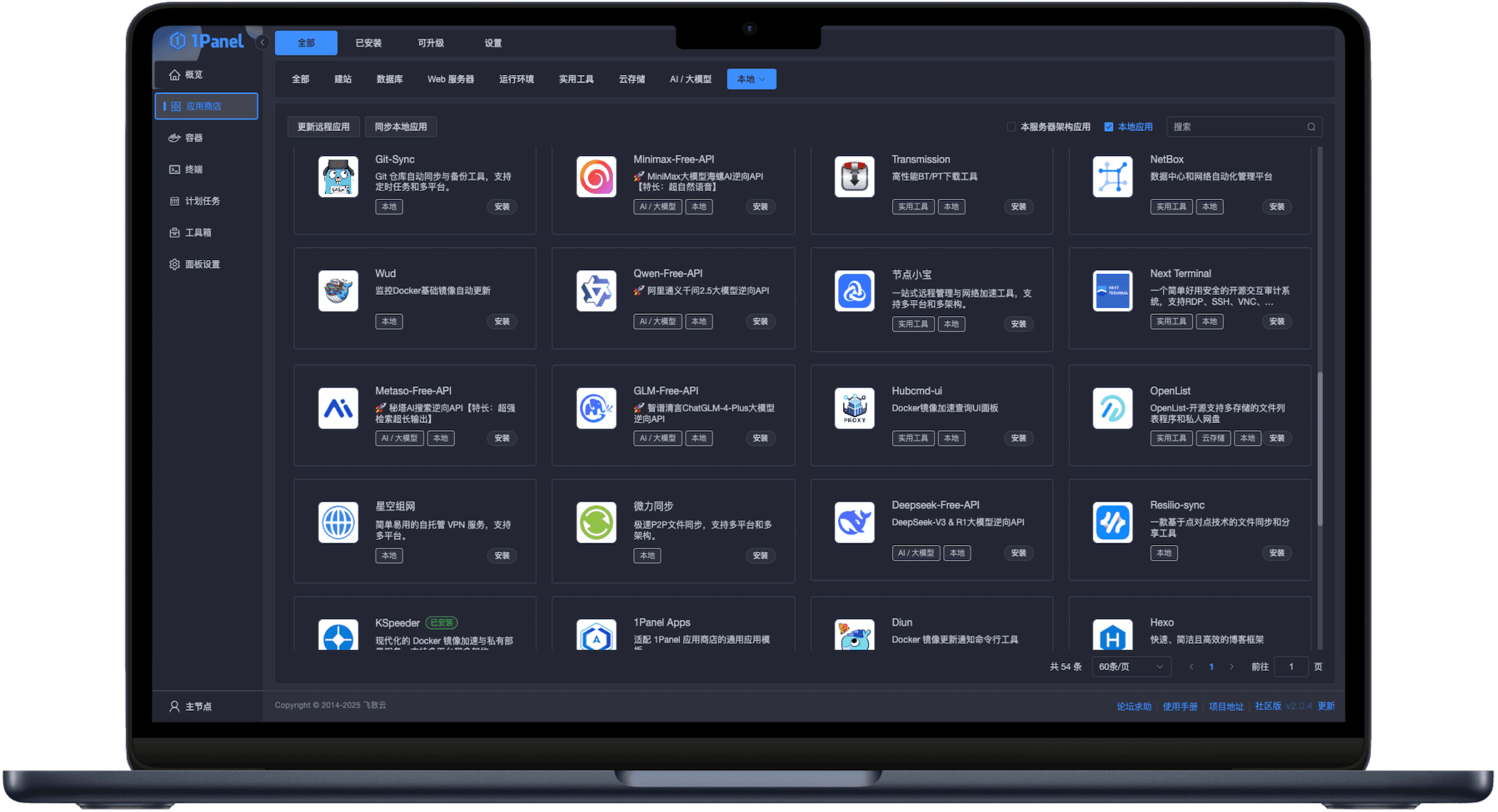Install the Git-Sync app
The height and width of the screenshot is (812, 1498).
click(x=502, y=207)
